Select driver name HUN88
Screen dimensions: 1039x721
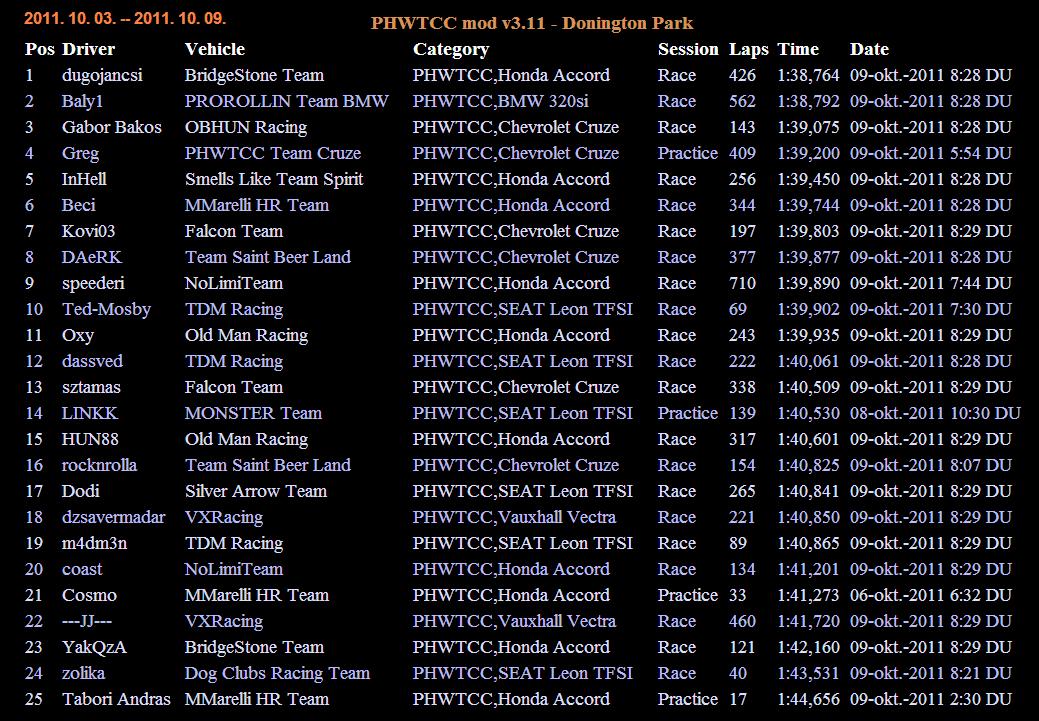pos(90,439)
